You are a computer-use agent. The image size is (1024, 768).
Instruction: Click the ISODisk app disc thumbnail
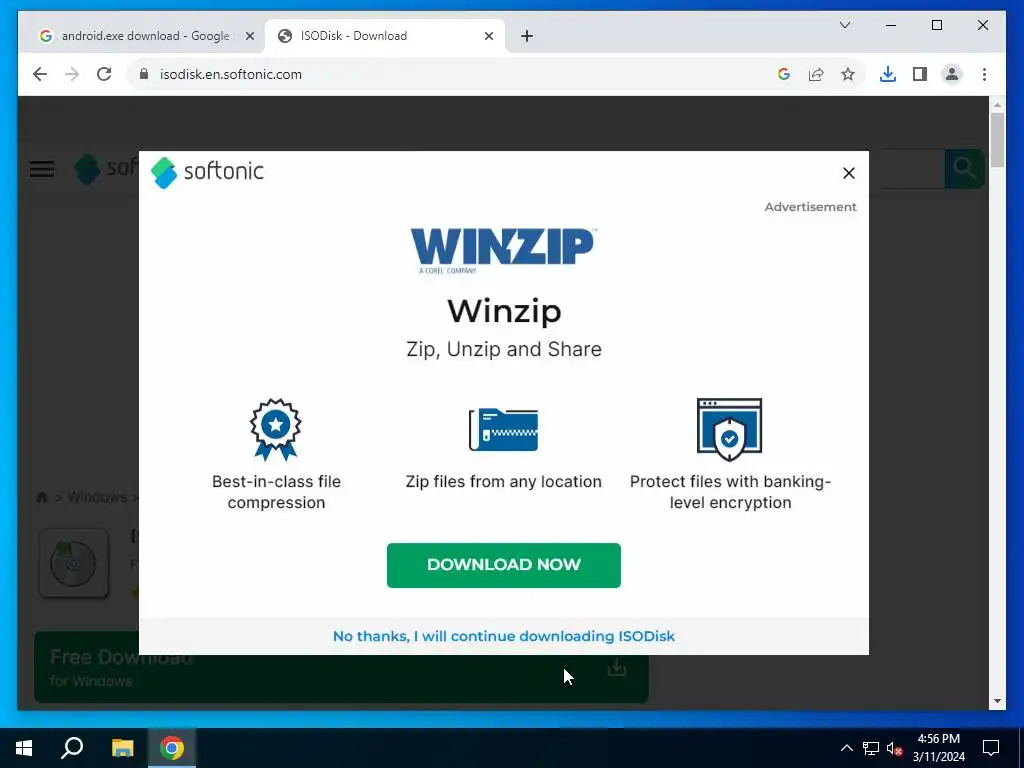pyautogui.click(x=73, y=563)
